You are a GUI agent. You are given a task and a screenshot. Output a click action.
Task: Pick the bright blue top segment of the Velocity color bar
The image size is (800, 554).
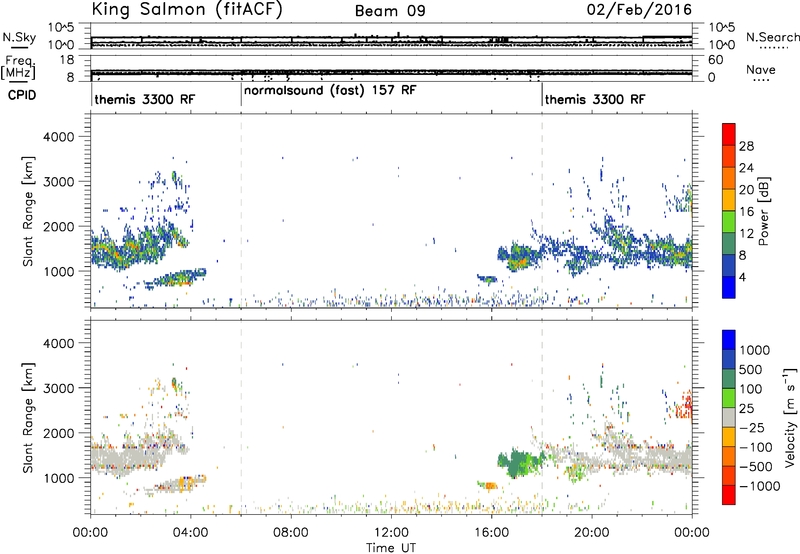(x=729, y=340)
